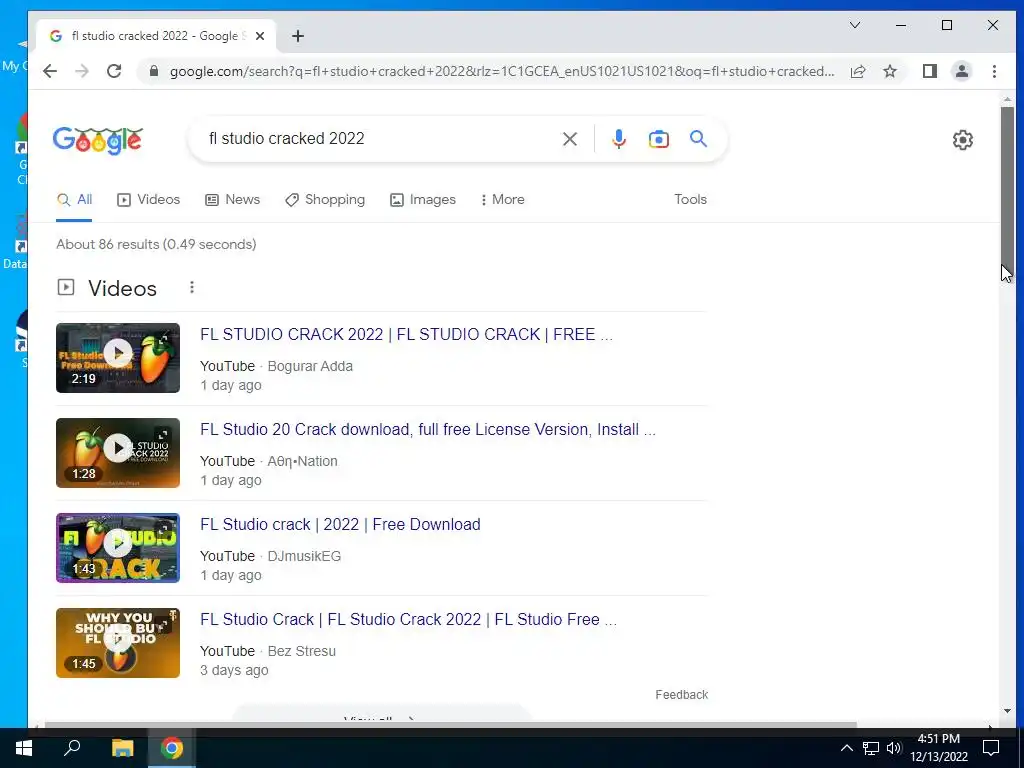Open network status tray icon
1024x768 pixels.
[x=871, y=748]
